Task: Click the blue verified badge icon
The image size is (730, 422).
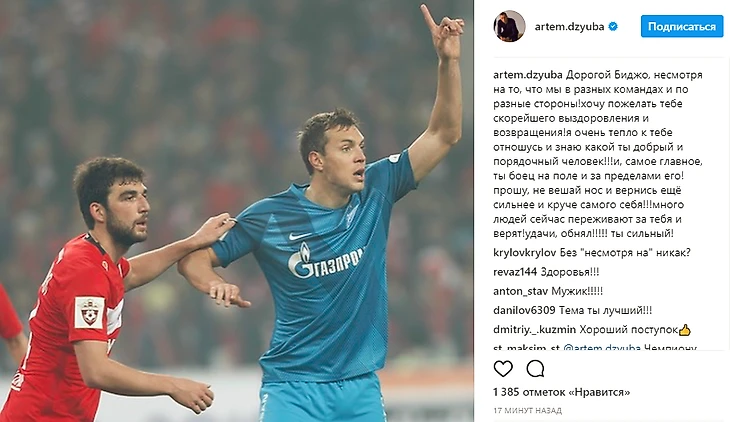Action: tap(613, 27)
